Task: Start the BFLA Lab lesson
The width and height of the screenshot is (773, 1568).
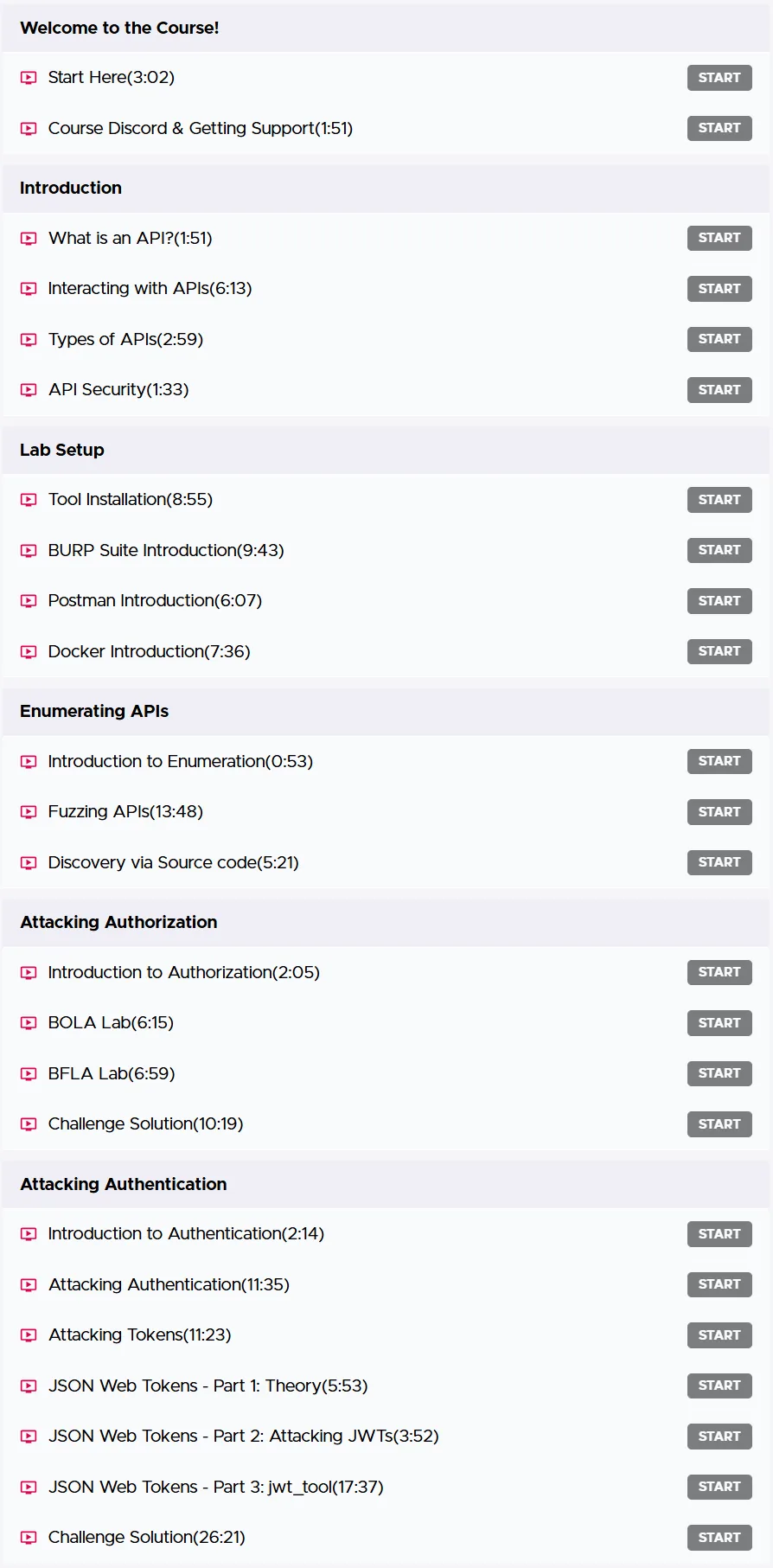Action: coord(719,1073)
